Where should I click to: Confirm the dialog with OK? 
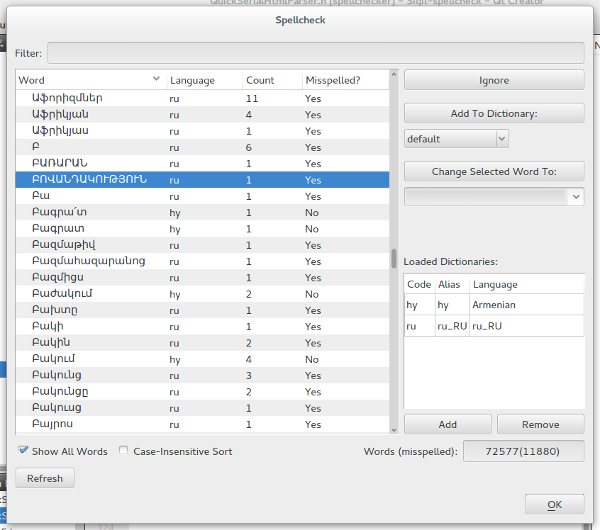554,505
